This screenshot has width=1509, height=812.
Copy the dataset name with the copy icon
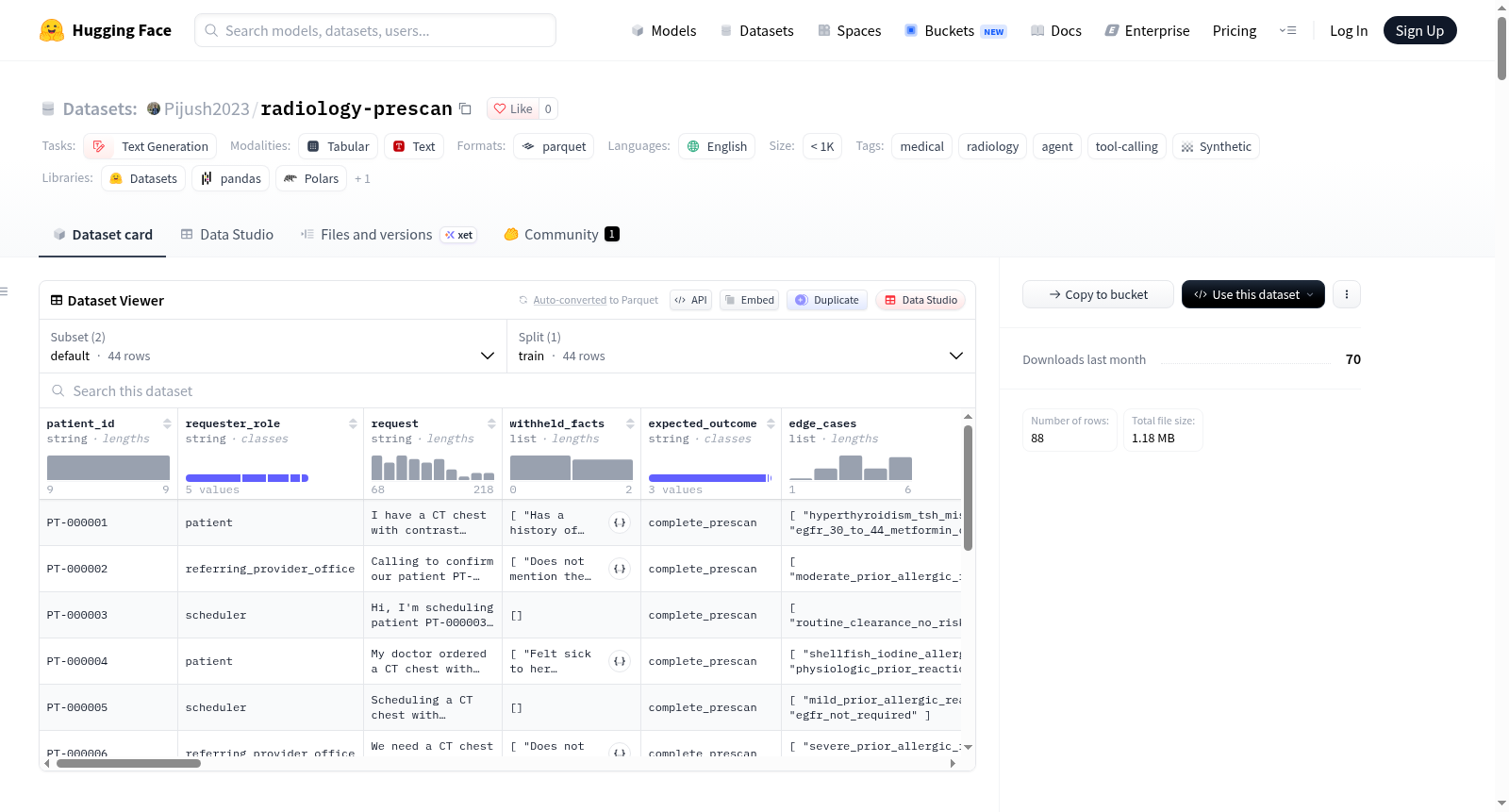[x=465, y=108]
